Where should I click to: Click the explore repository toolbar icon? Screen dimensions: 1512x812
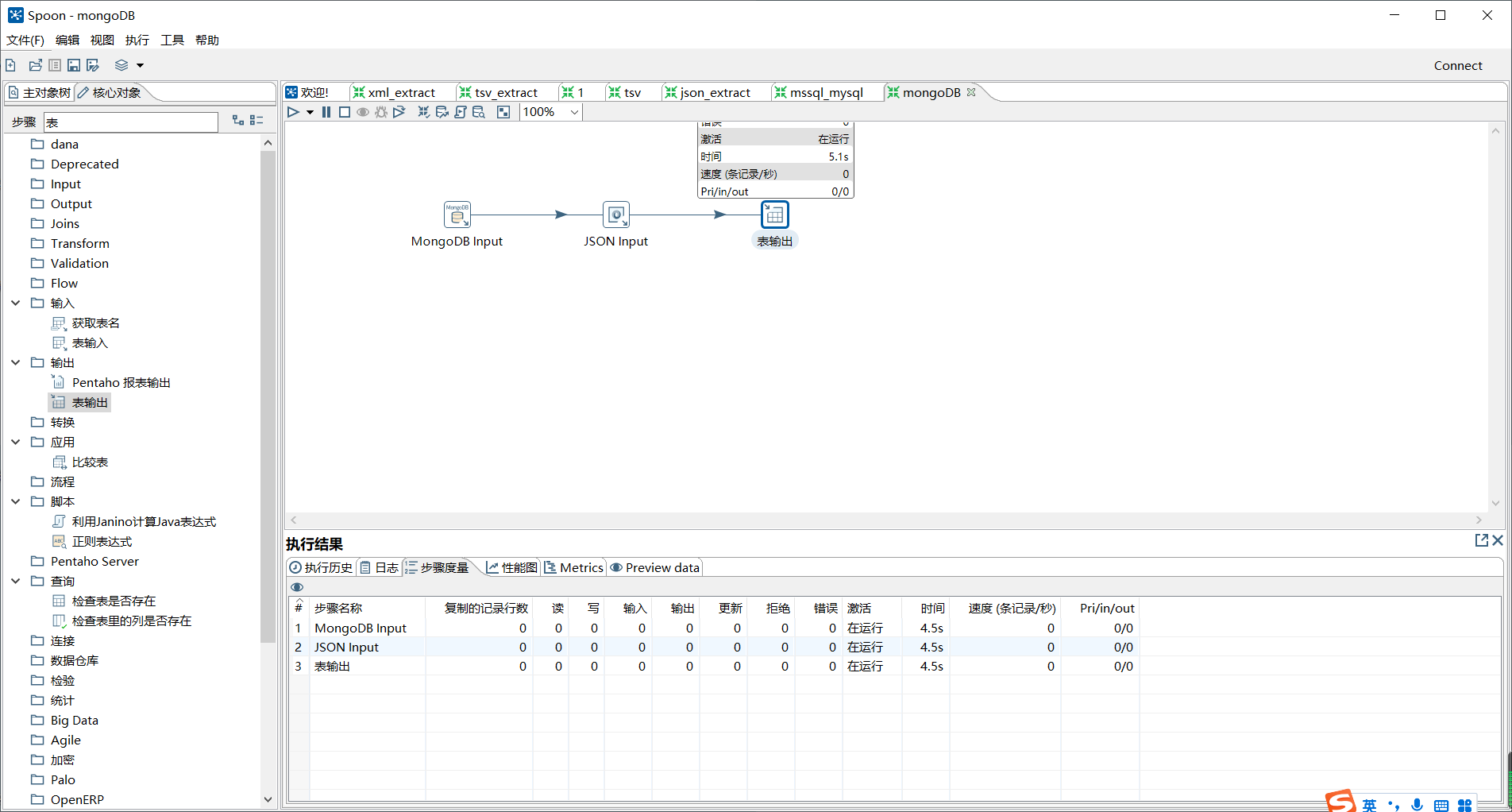click(55, 65)
